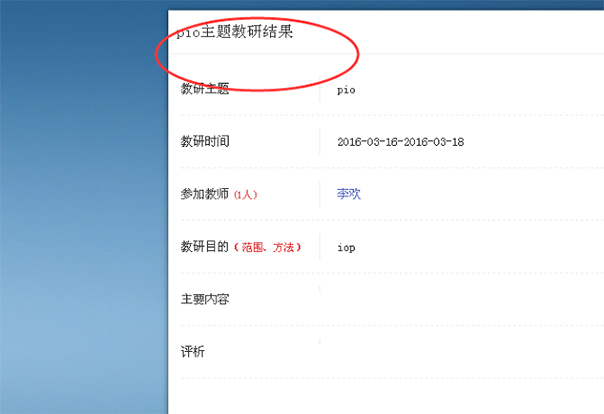Click the blue strip above the white panel

[380, 5]
